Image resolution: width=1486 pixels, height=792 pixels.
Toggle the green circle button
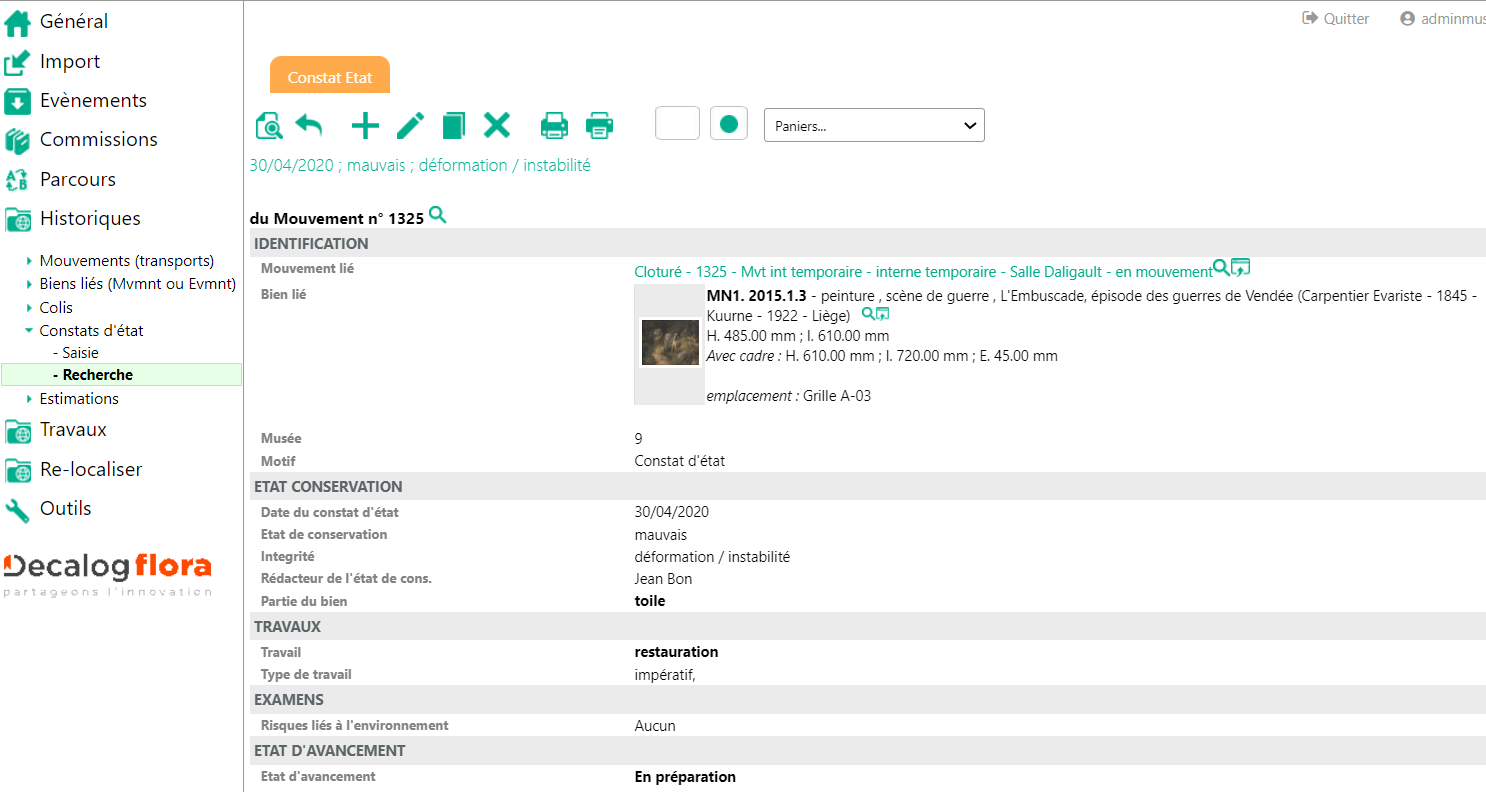tap(729, 124)
